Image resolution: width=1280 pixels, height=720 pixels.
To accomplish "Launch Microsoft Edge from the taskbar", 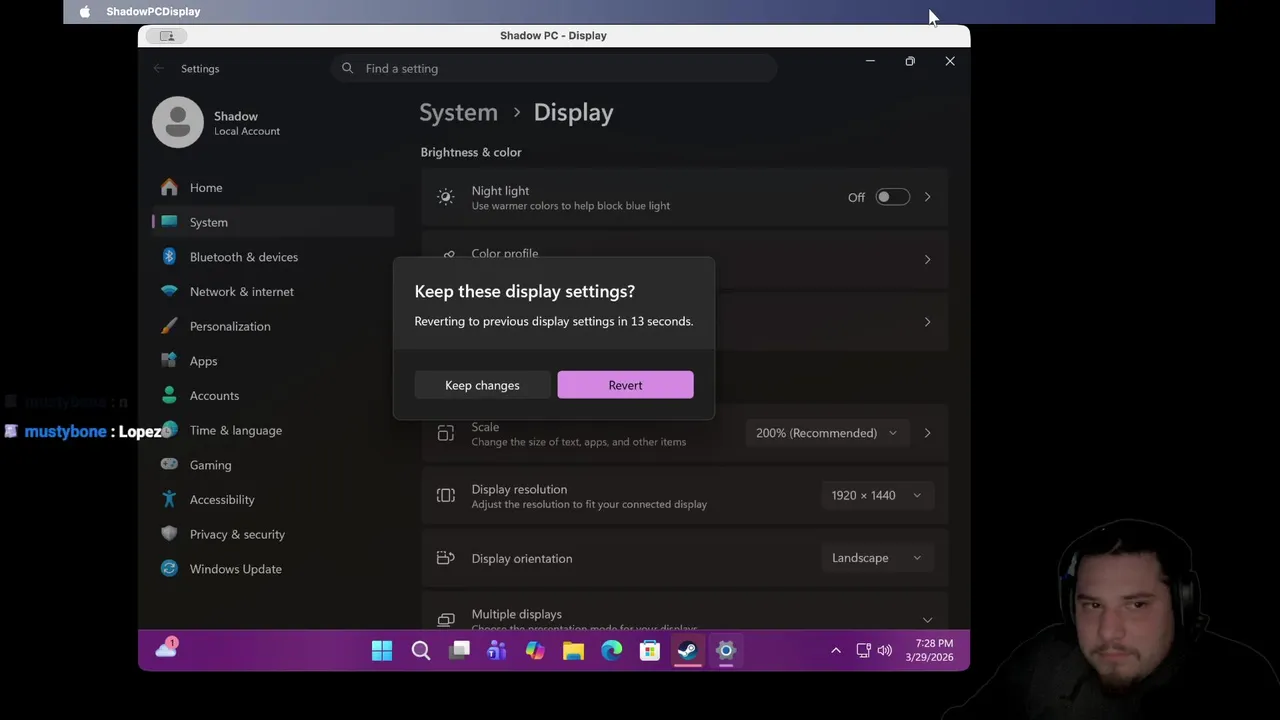I will [x=611, y=651].
